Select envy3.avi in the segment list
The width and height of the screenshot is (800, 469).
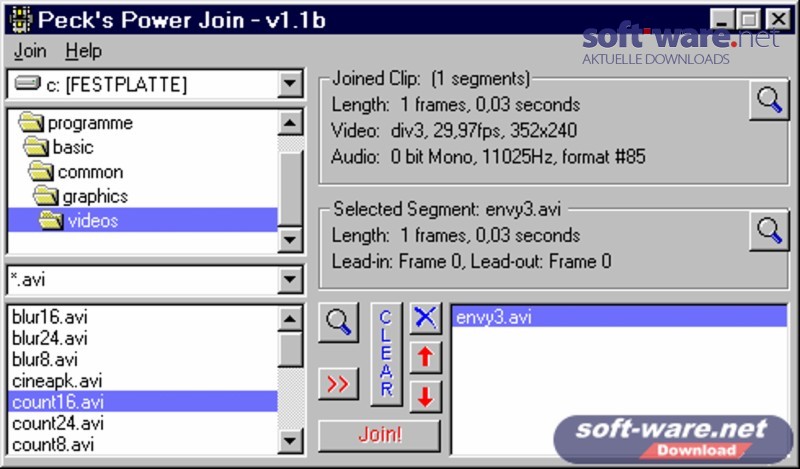tap(619, 317)
